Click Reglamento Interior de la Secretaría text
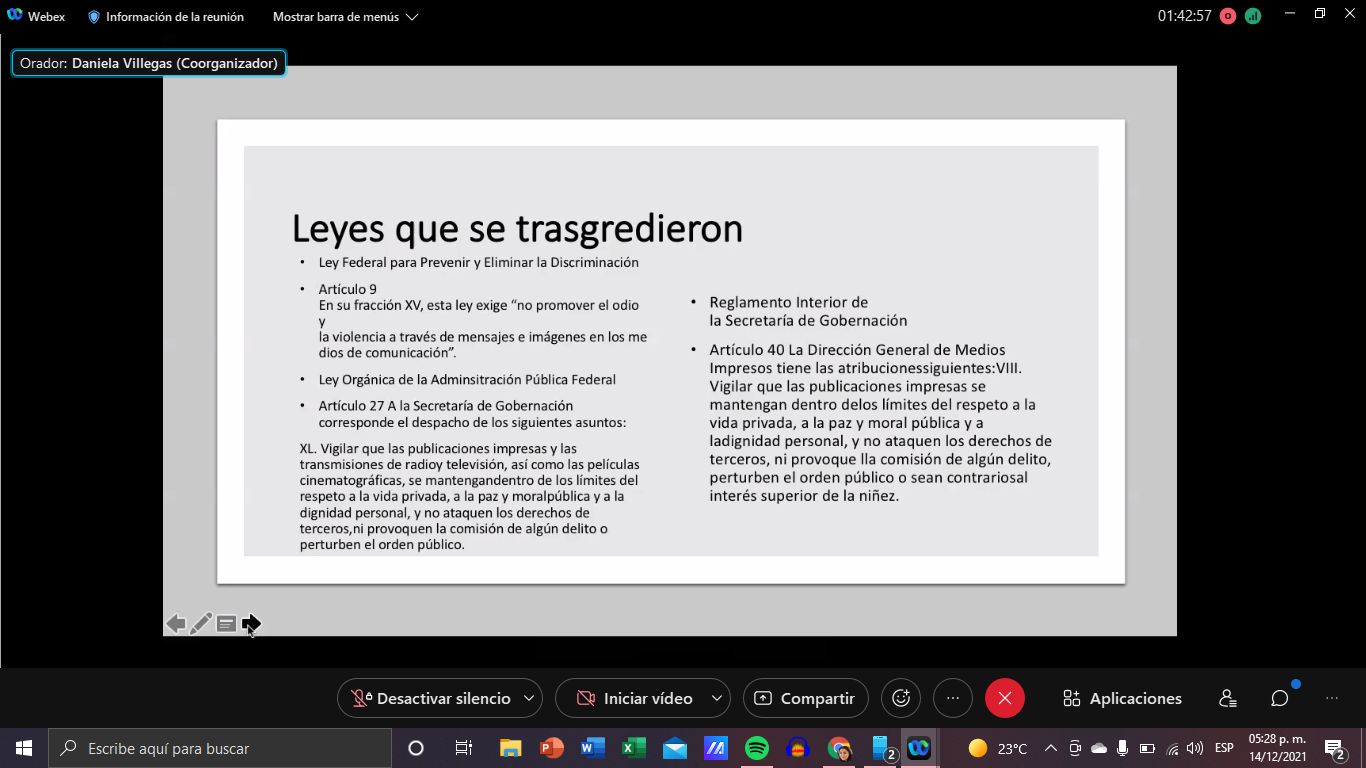 tap(808, 311)
